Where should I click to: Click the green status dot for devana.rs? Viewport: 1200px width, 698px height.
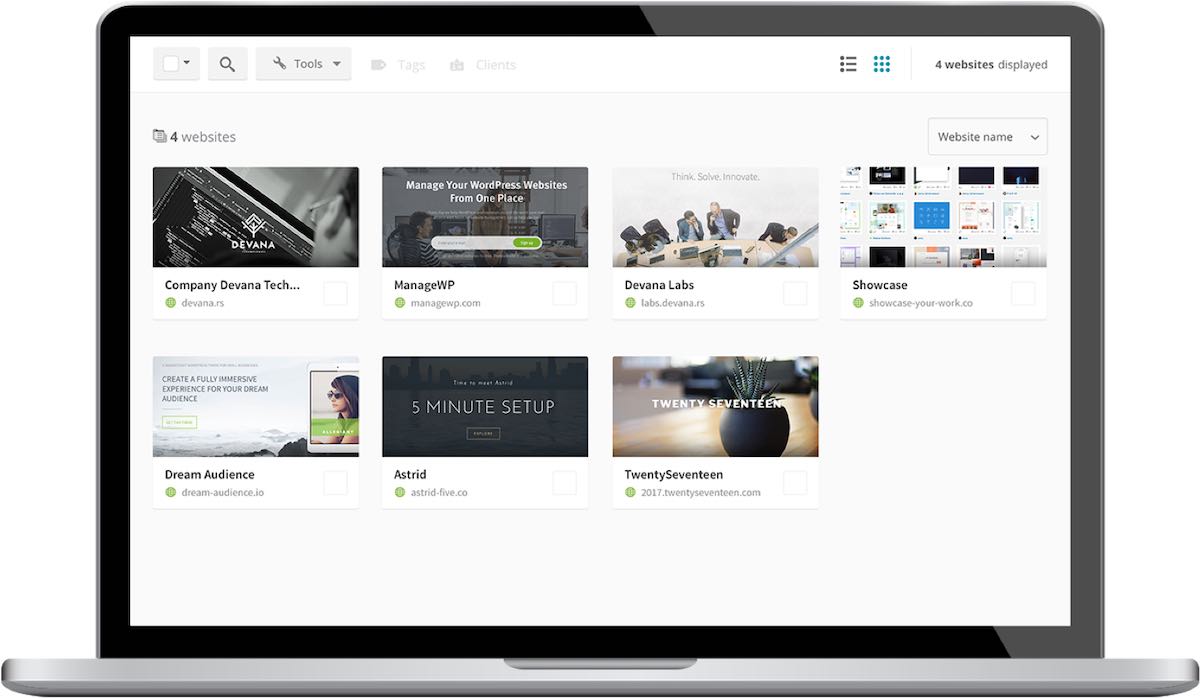coord(169,302)
